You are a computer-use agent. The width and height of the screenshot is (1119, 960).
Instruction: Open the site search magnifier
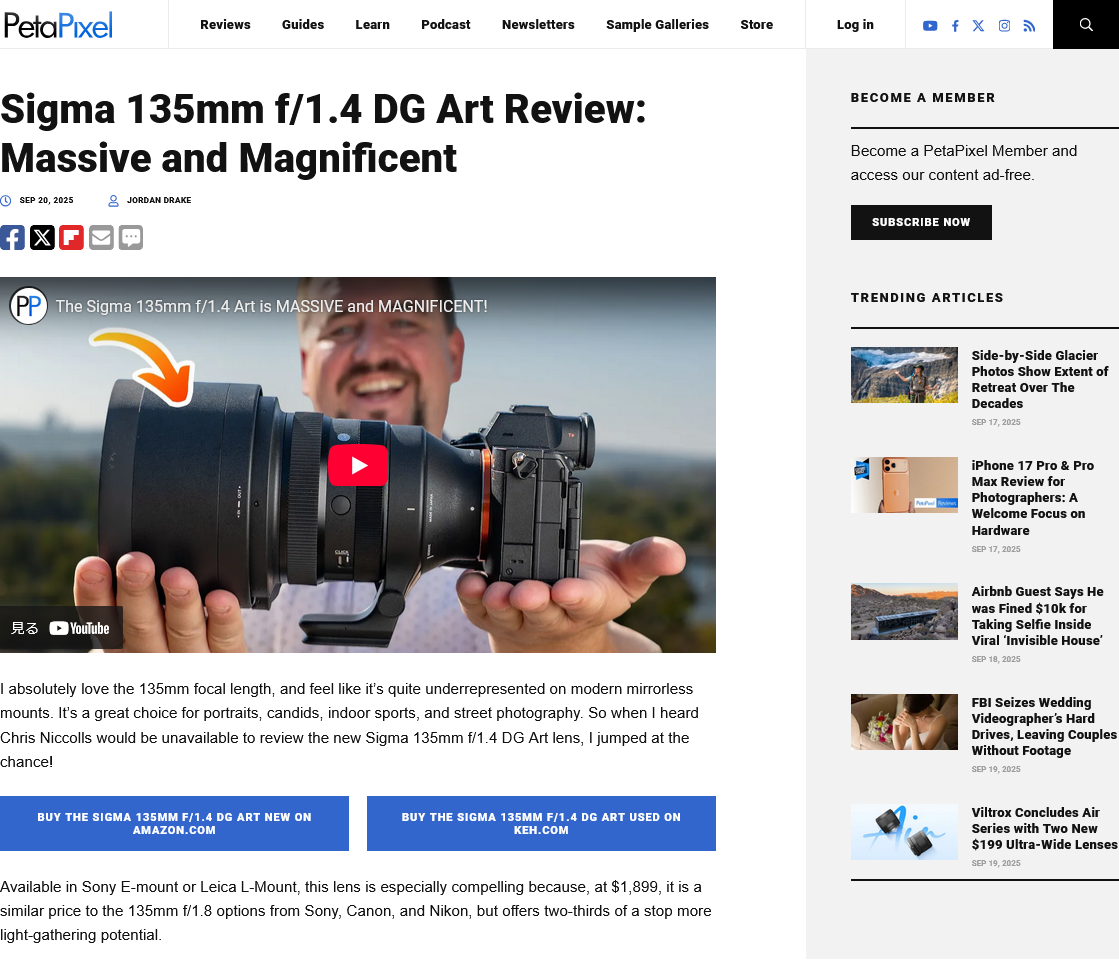tap(1086, 24)
